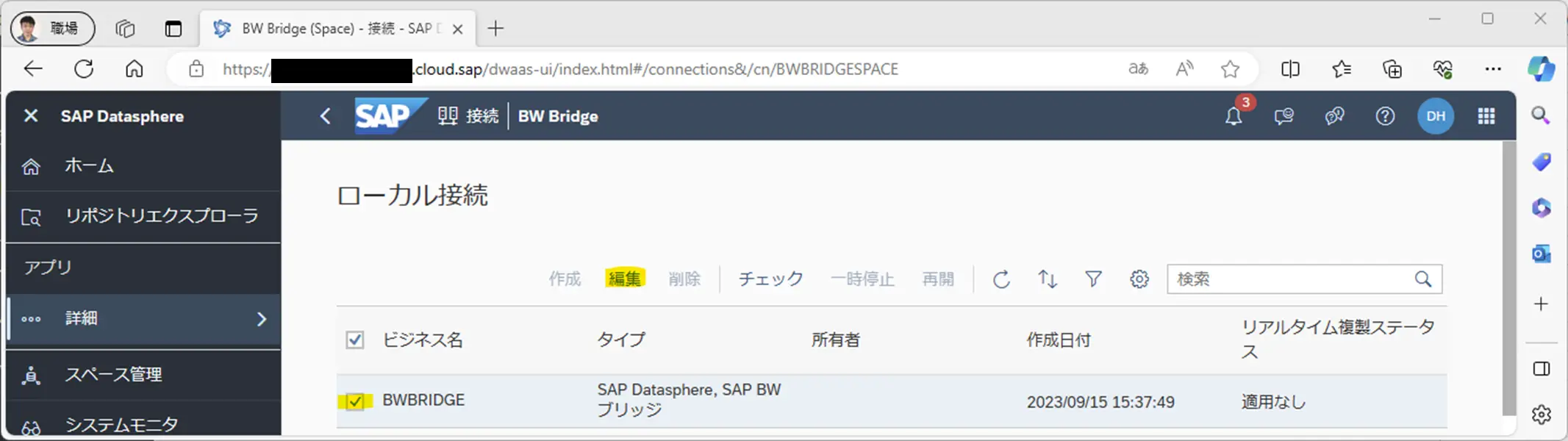The width and height of the screenshot is (1568, 441).
Task: Open the browser collections icon
Action: click(x=1392, y=69)
